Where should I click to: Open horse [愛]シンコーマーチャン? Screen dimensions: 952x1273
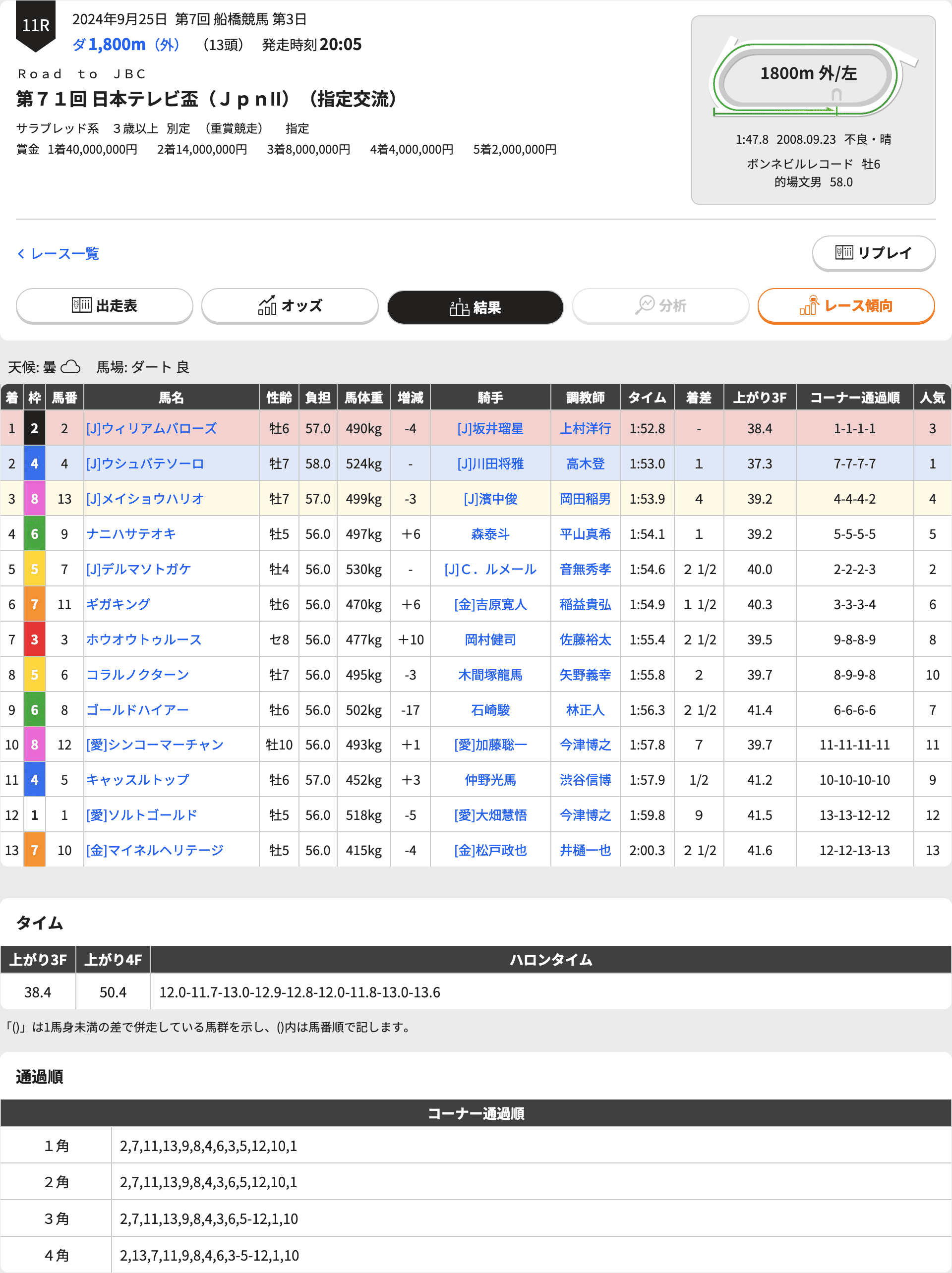point(155,744)
